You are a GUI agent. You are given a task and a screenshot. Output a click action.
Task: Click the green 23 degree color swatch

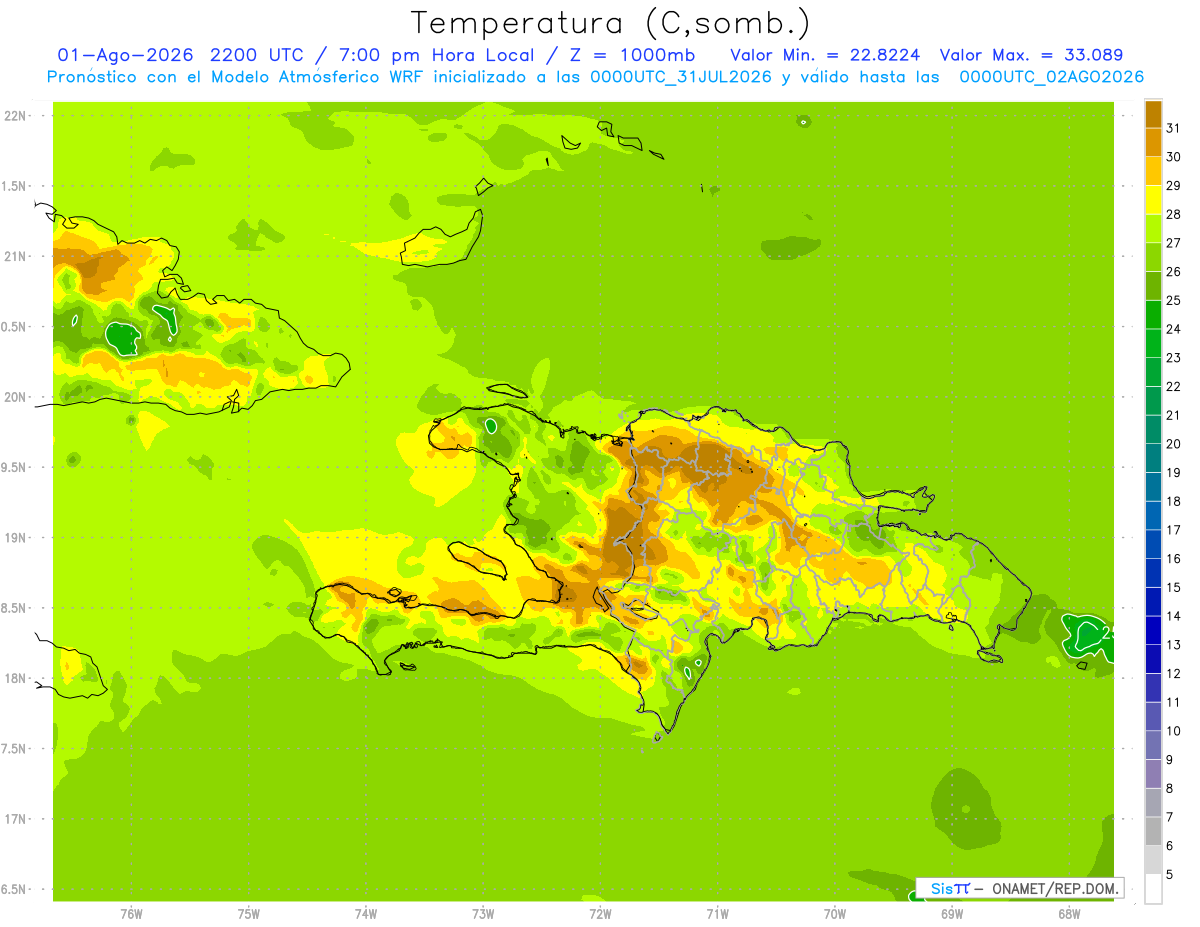pos(1153,344)
